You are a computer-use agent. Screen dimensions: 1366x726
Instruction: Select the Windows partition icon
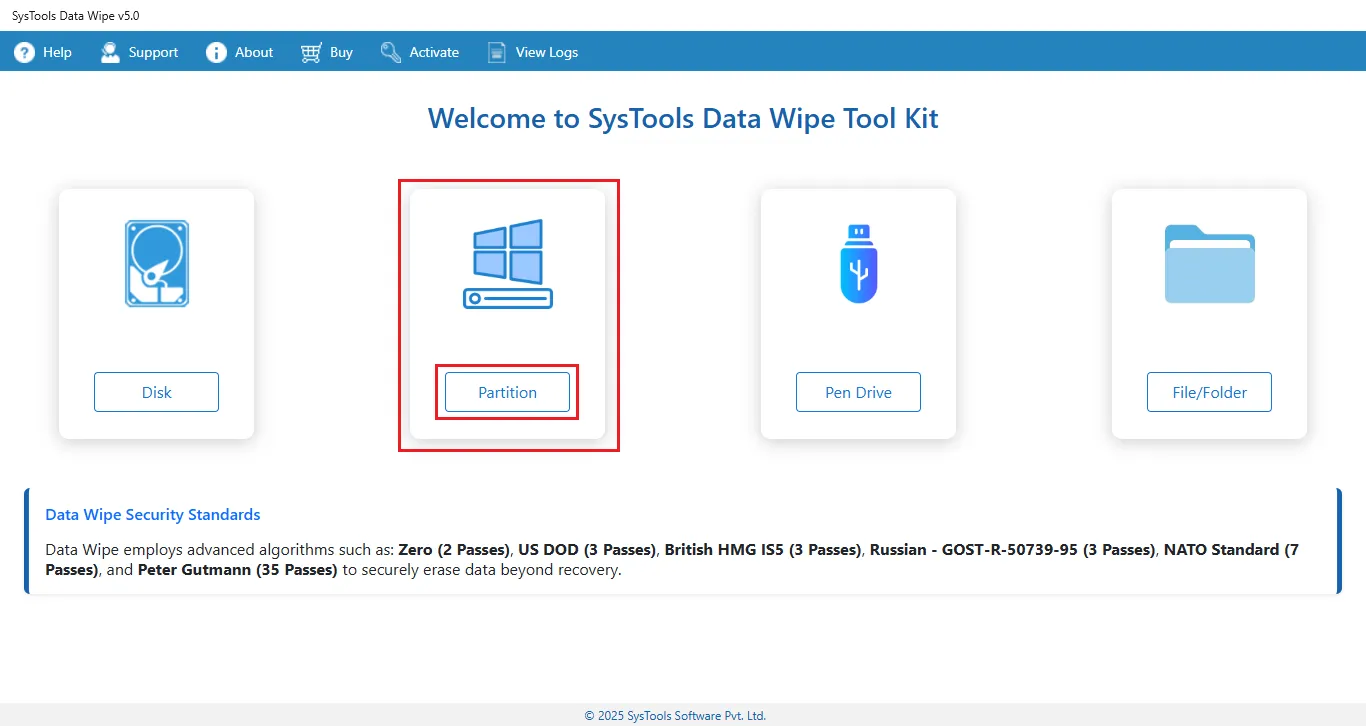508,264
